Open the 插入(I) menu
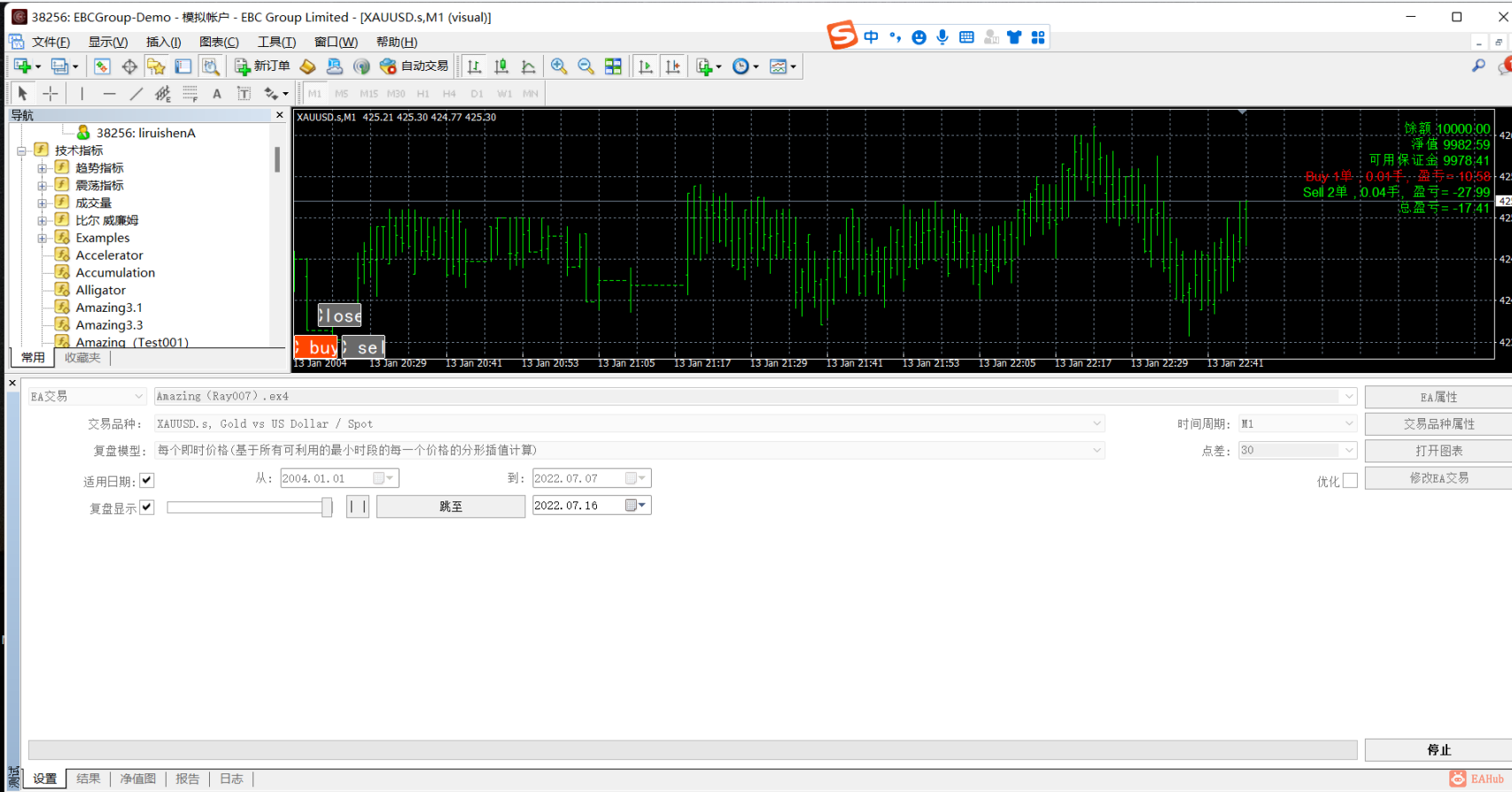Screen dimensions: 1512x792 [164, 42]
